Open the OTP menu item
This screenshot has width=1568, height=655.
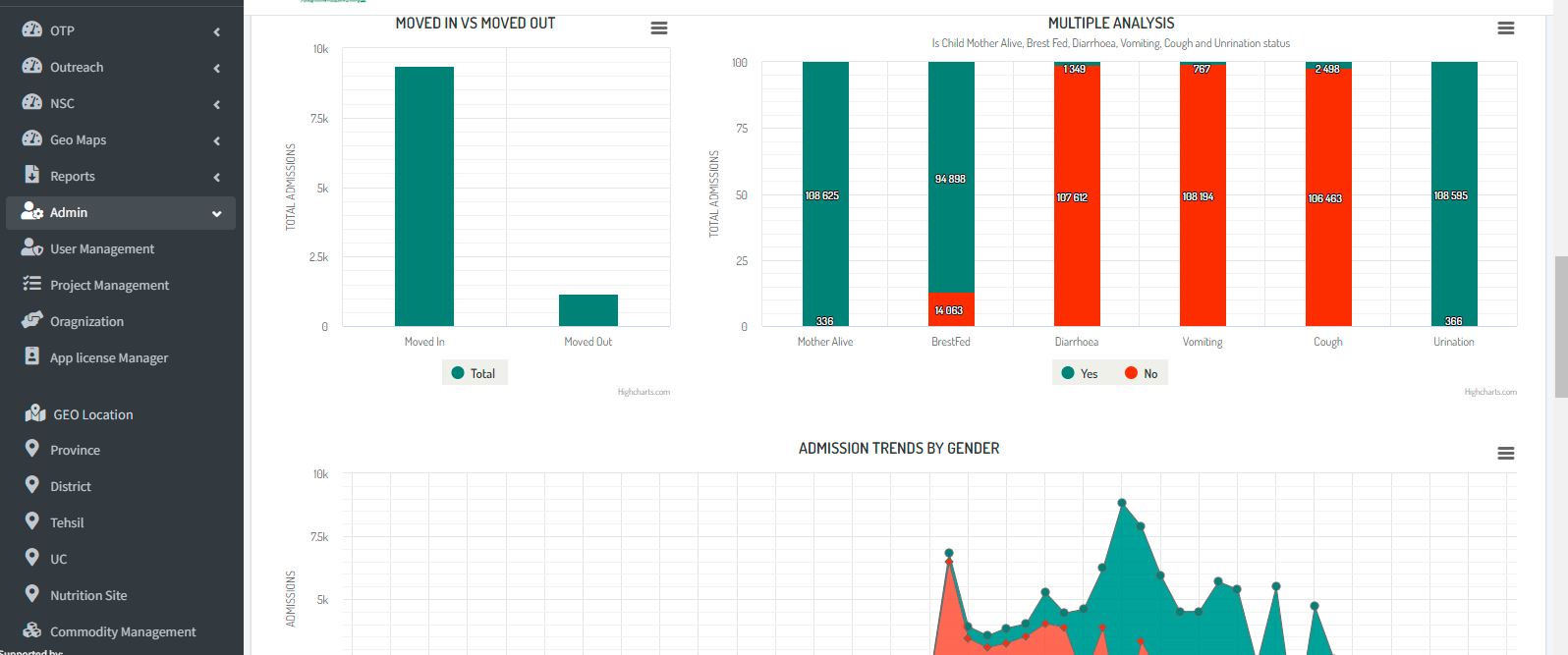point(121,30)
